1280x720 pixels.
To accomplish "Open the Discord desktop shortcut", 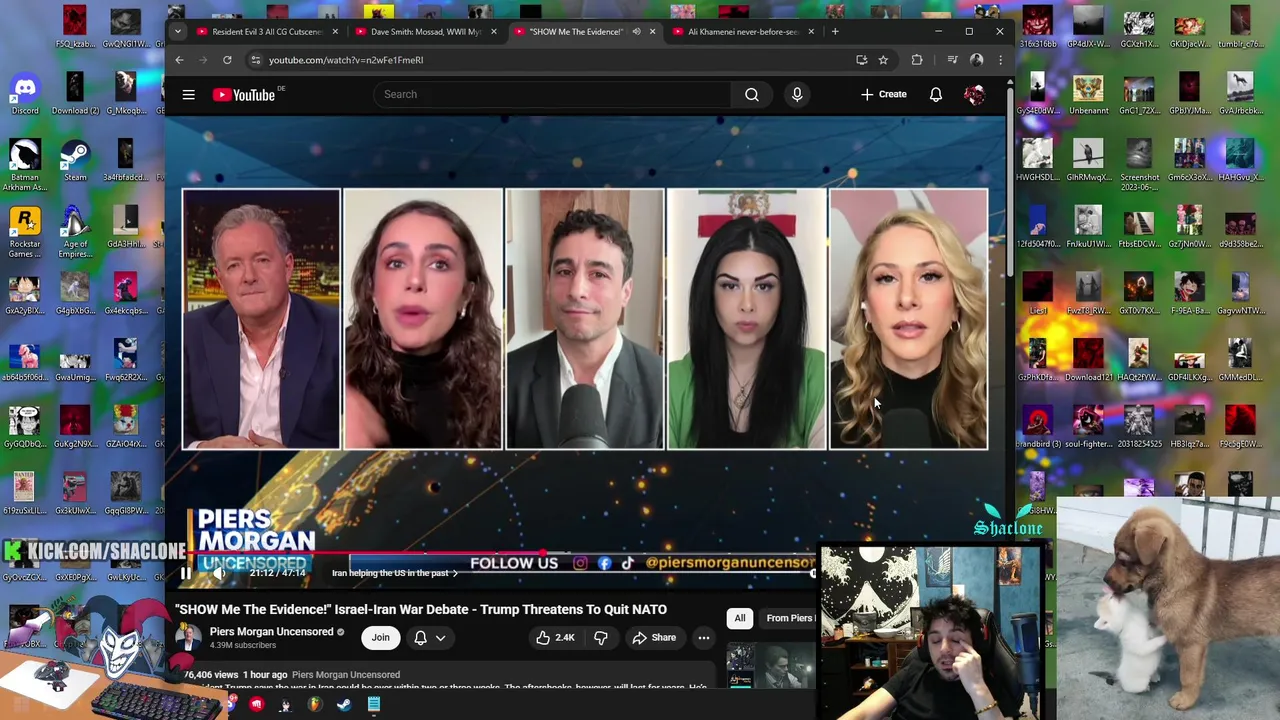I will point(24,95).
